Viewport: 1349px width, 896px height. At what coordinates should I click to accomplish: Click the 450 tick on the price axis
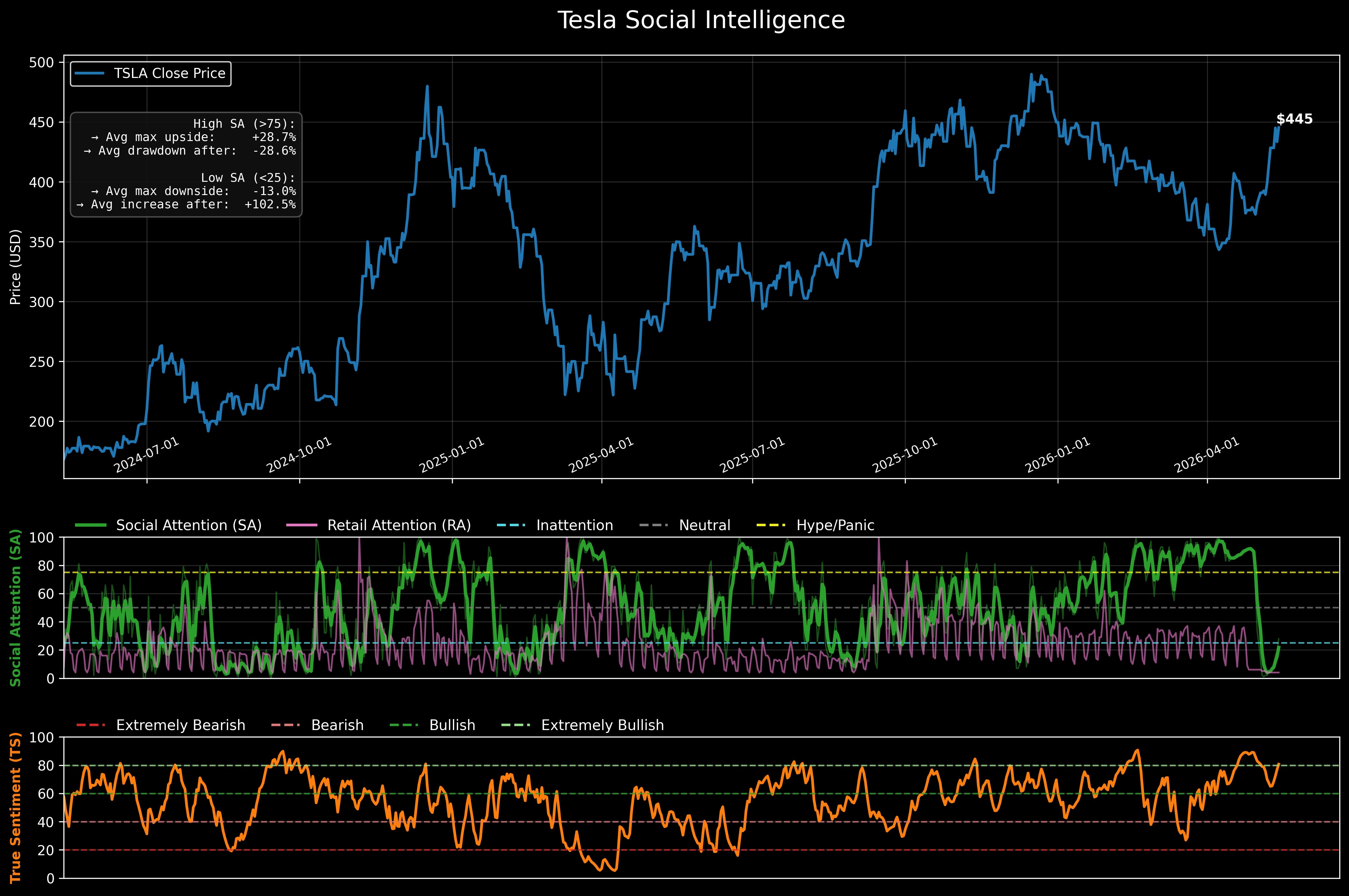(x=41, y=122)
